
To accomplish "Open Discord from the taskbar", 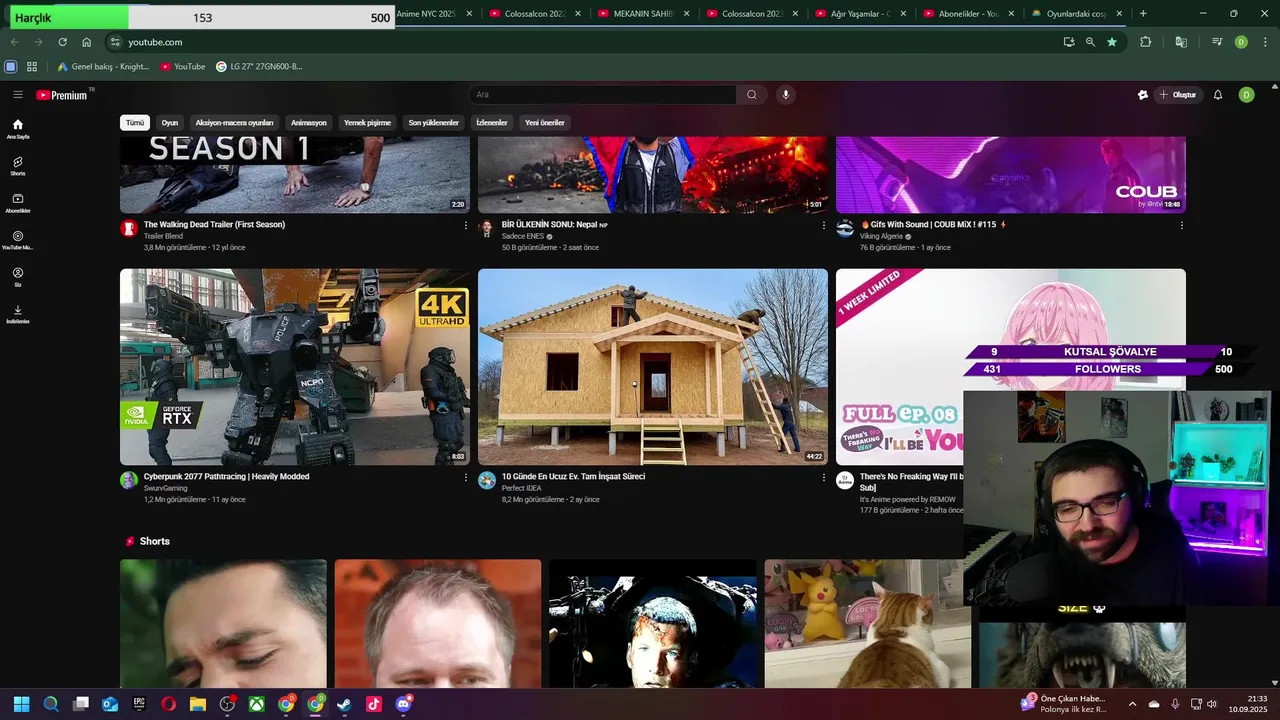I will [x=403, y=704].
